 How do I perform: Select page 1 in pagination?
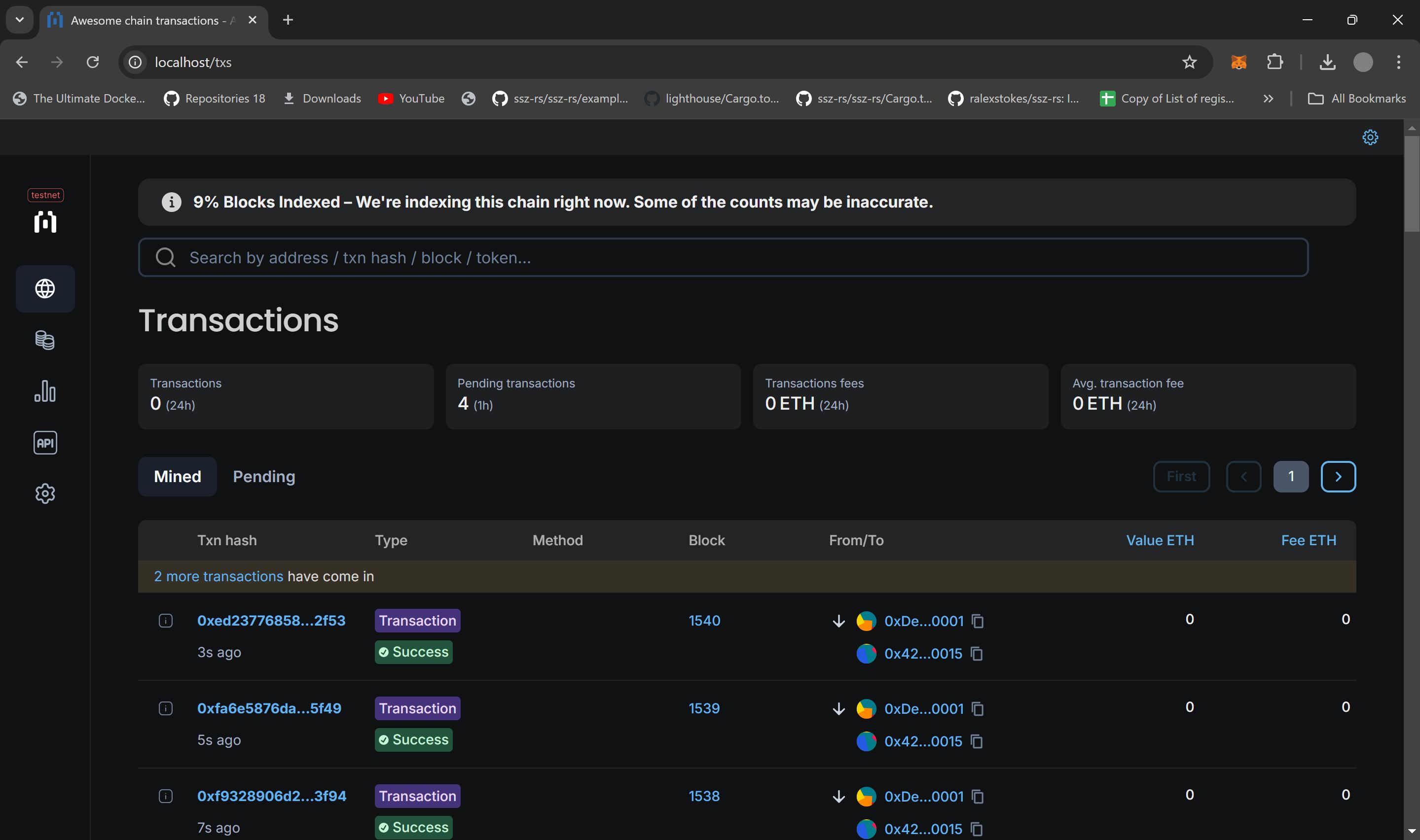click(1291, 477)
